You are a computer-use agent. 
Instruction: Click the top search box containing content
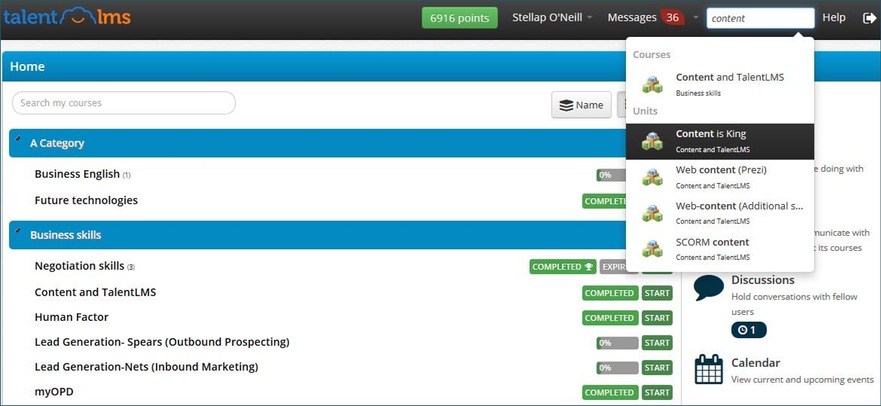tap(760, 18)
